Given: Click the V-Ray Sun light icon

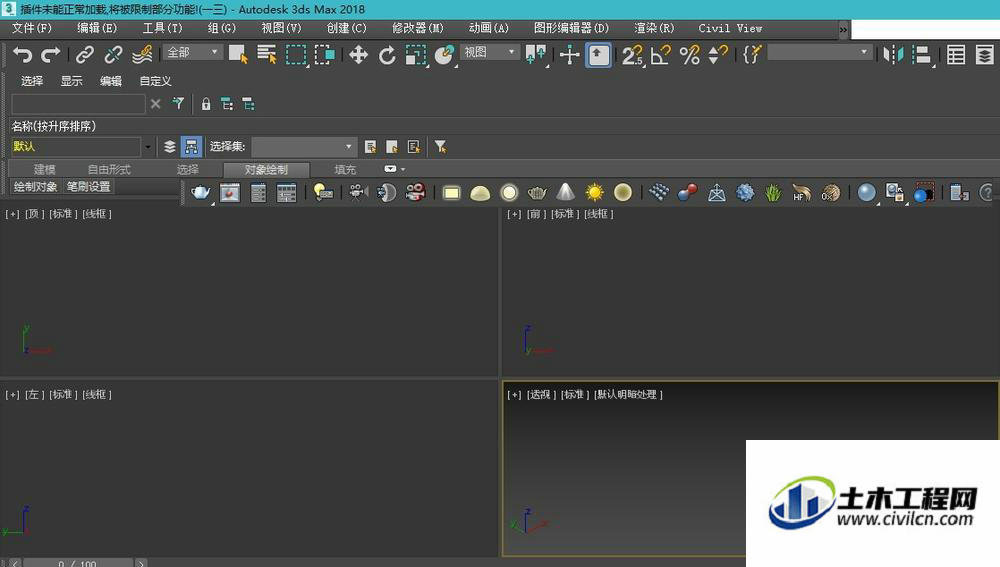Looking at the screenshot, I should 594,192.
